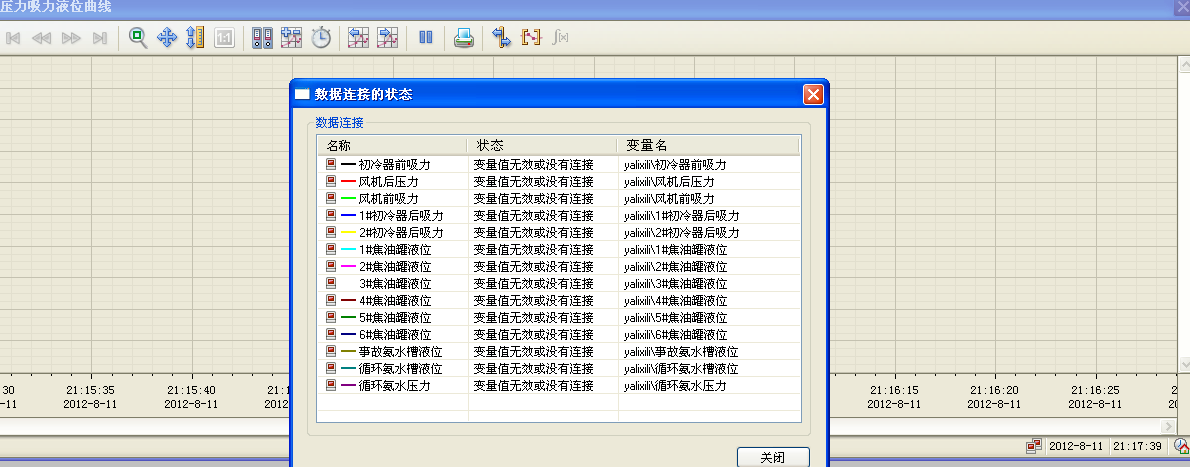Click the vertical ruler scale tool

pyautogui.click(x=195, y=38)
